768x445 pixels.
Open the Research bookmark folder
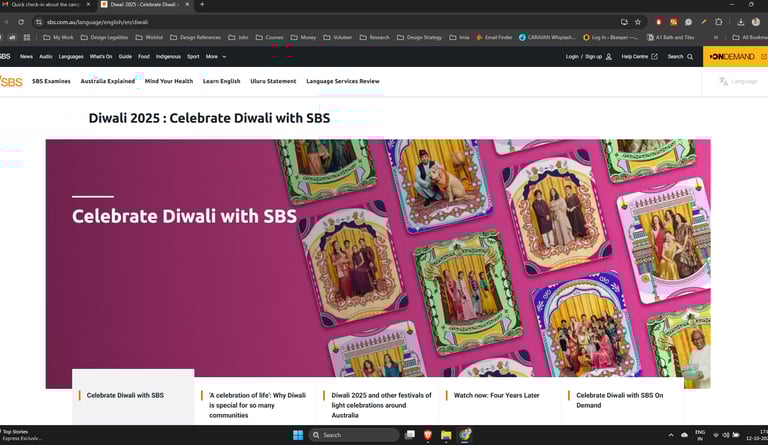tap(375, 37)
